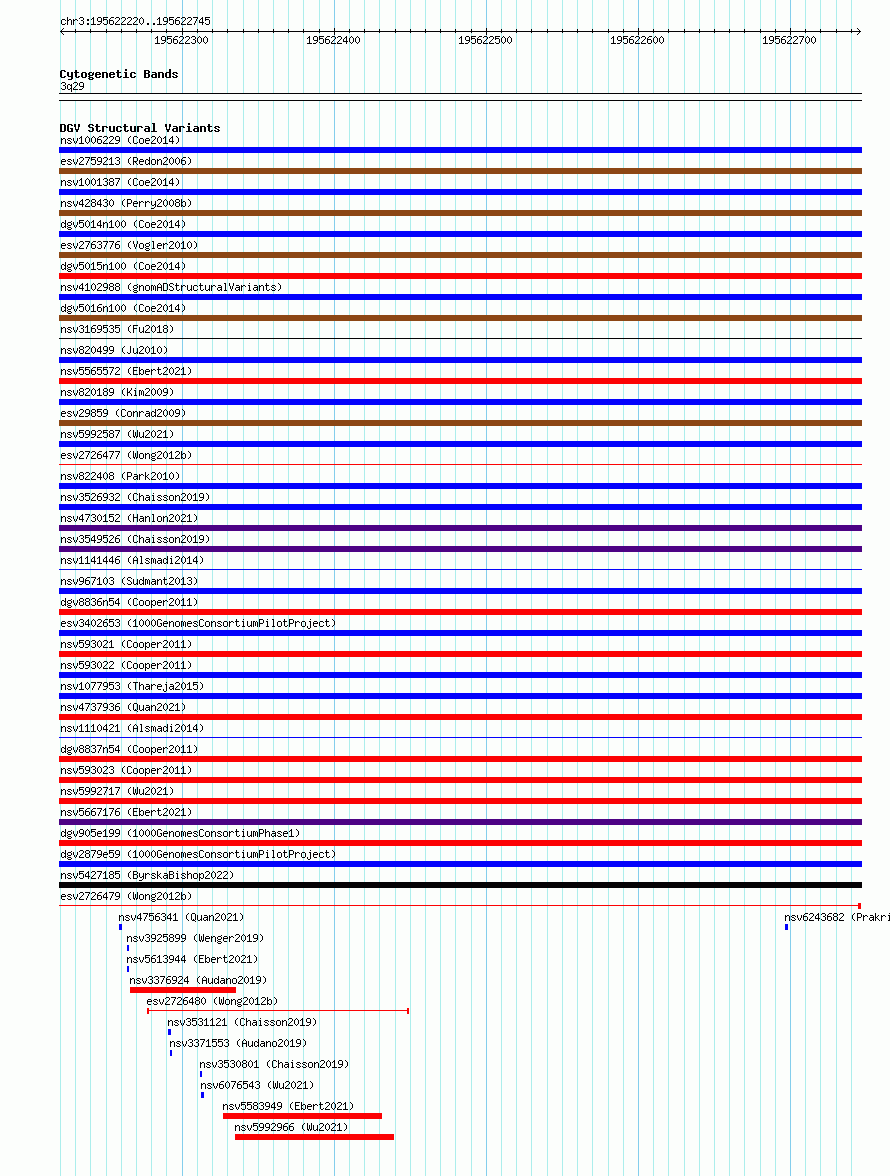Screen dimensions: 890x1176
Task: Open the nsv5992717 (Wu2021) label
Action: point(117,791)
